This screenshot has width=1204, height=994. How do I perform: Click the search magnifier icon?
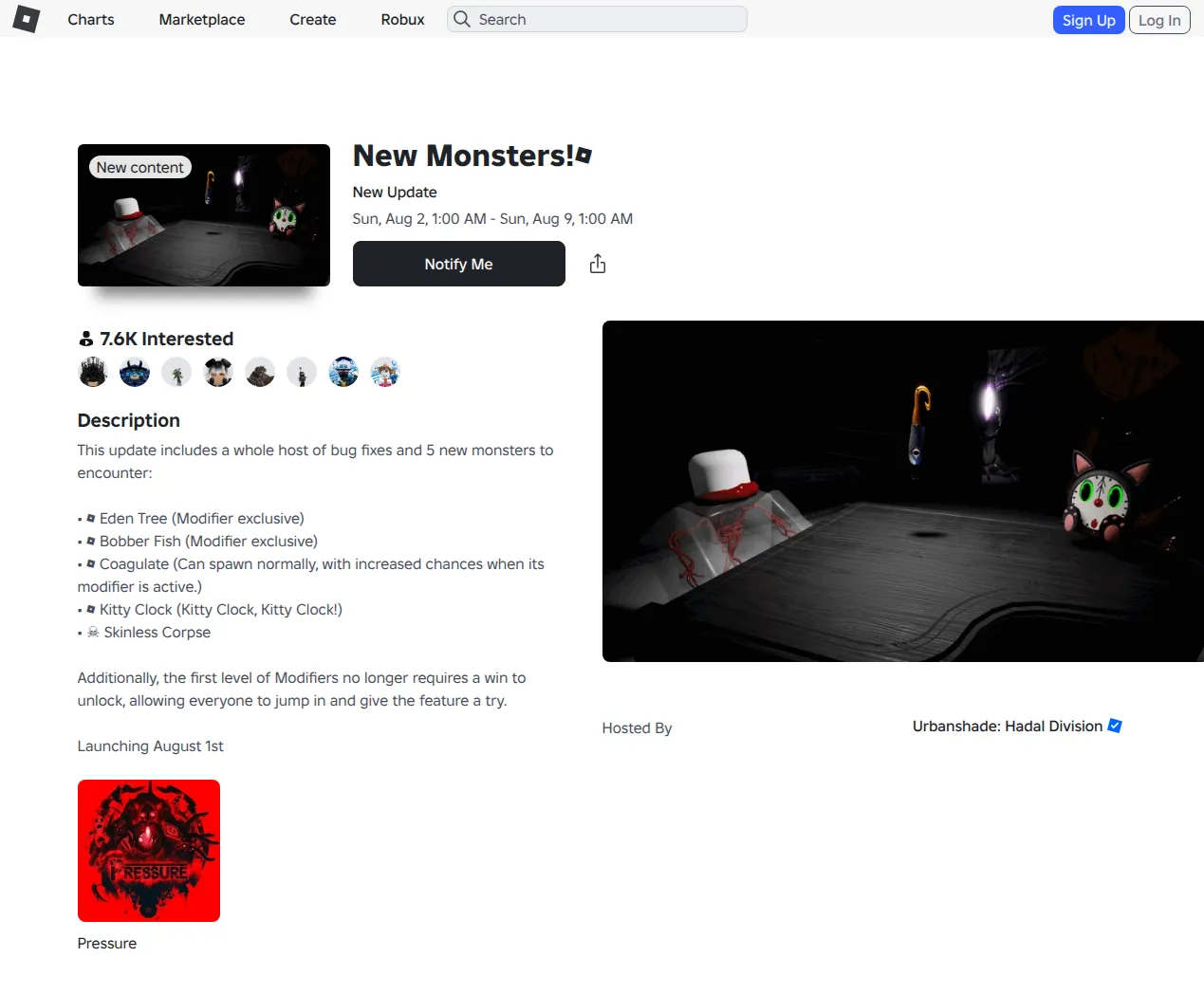click(x=462, y=19)
